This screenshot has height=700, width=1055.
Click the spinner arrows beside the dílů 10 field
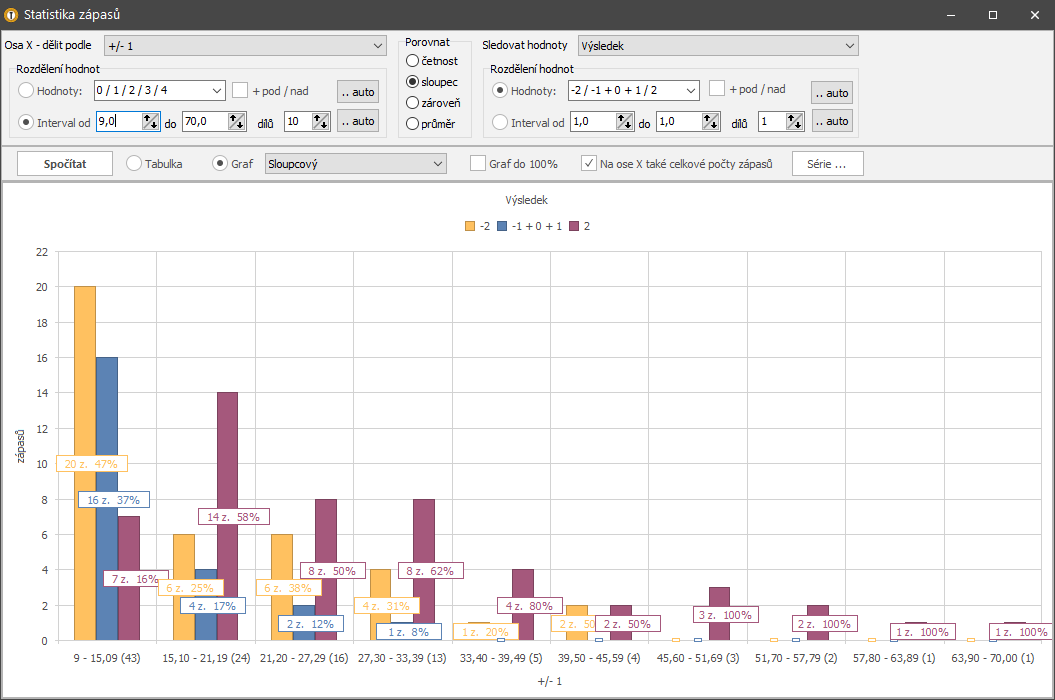pos(319,121)
